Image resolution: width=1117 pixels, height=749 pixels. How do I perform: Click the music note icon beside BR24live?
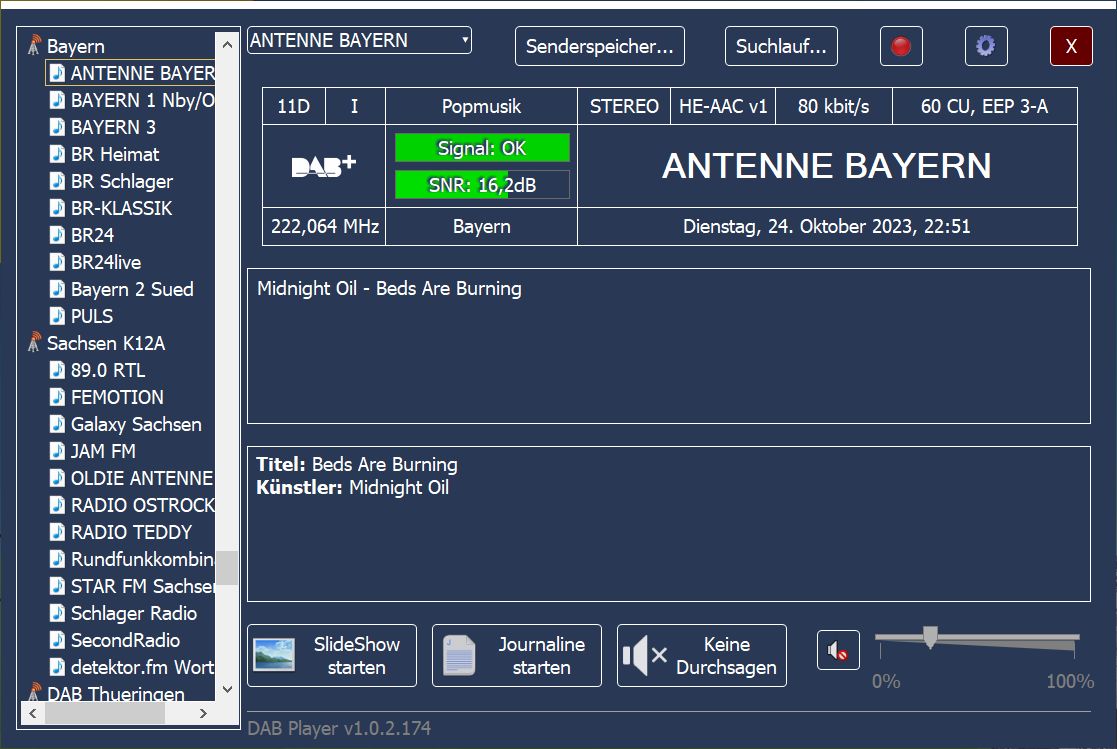coord(57,262)
